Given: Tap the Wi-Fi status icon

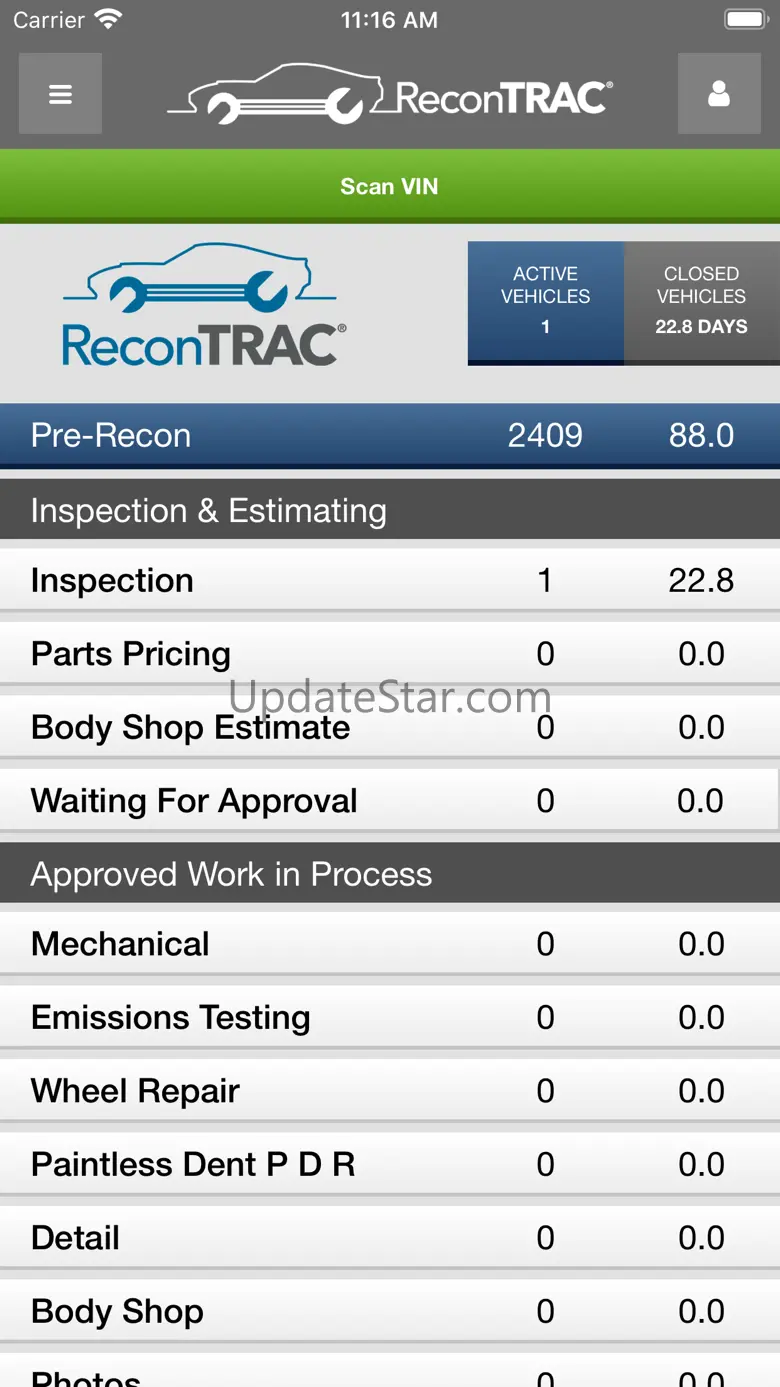Looking at the screenshot, I should [107, 19].
